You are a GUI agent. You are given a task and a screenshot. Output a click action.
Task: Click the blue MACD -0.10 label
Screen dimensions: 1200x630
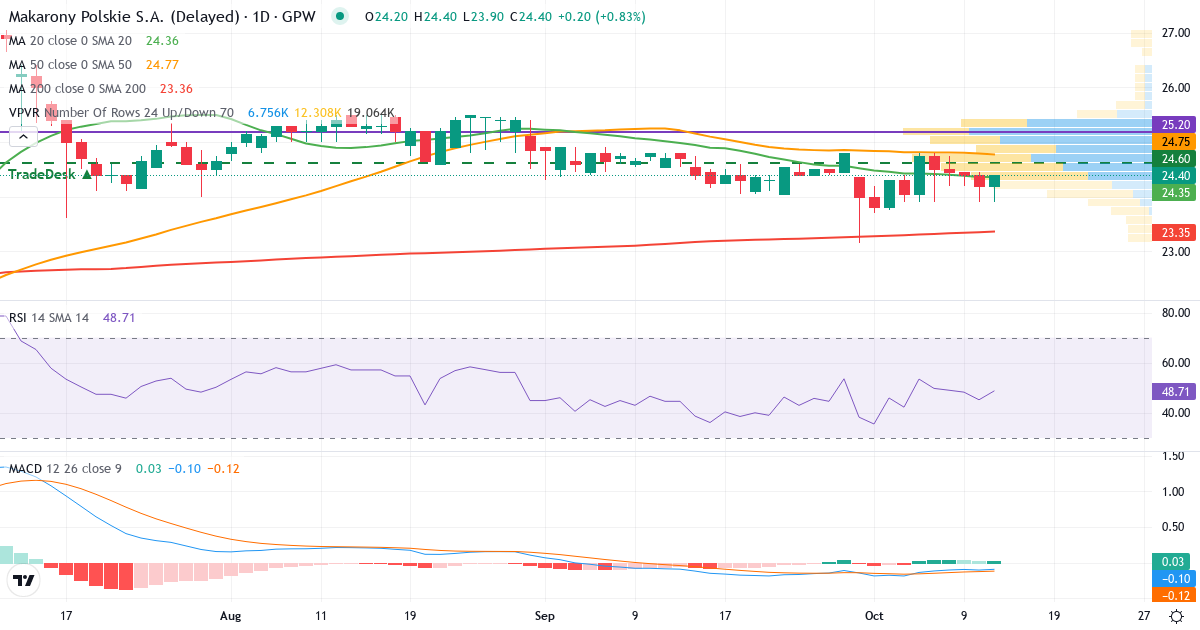[x=1175, y=578]
